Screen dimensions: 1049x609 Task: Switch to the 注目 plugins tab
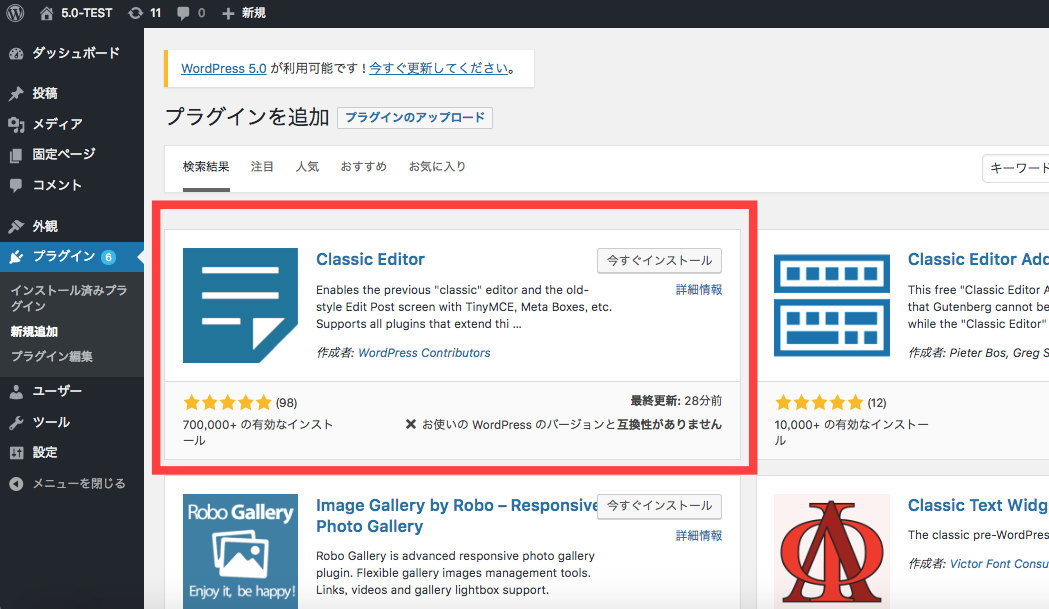click(x=261, y=166)
